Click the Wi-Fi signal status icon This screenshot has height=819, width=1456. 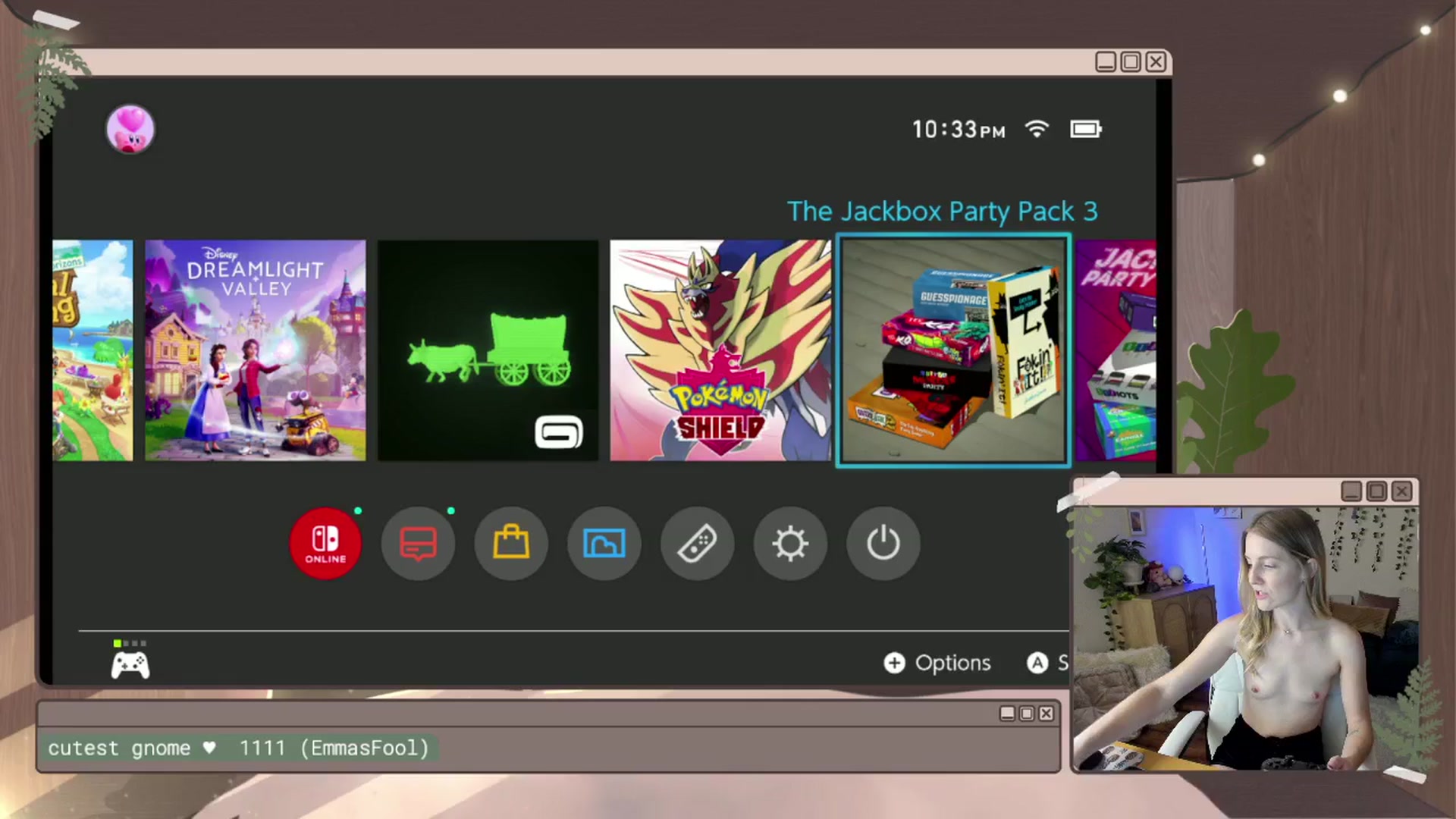(1037, 129)
